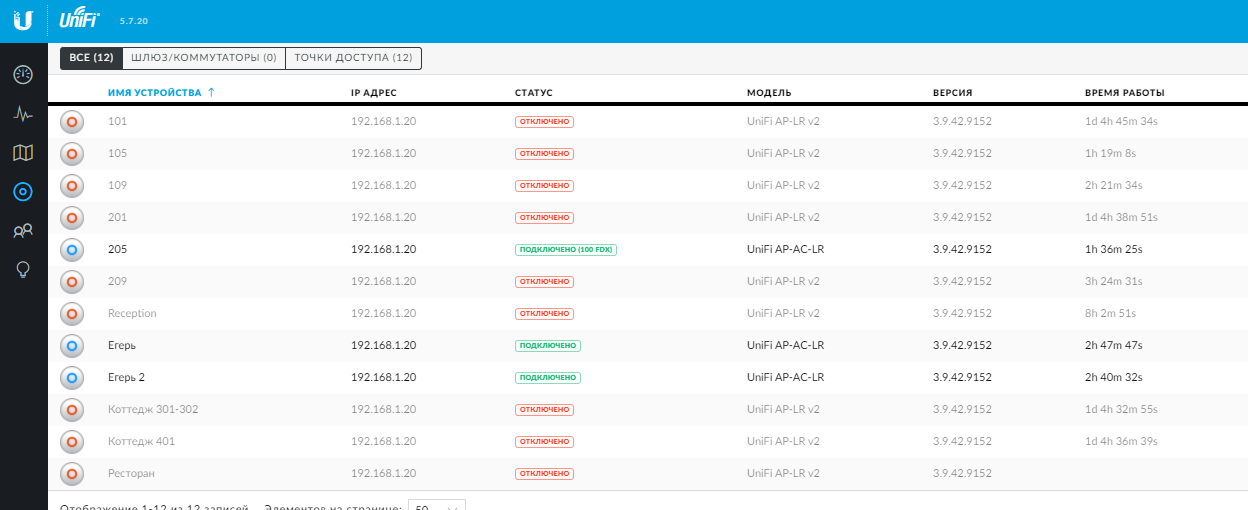The height and width of the screenshot is (510, 1248).
Task: Sort by СТАТУС column header
Action: 533,93
